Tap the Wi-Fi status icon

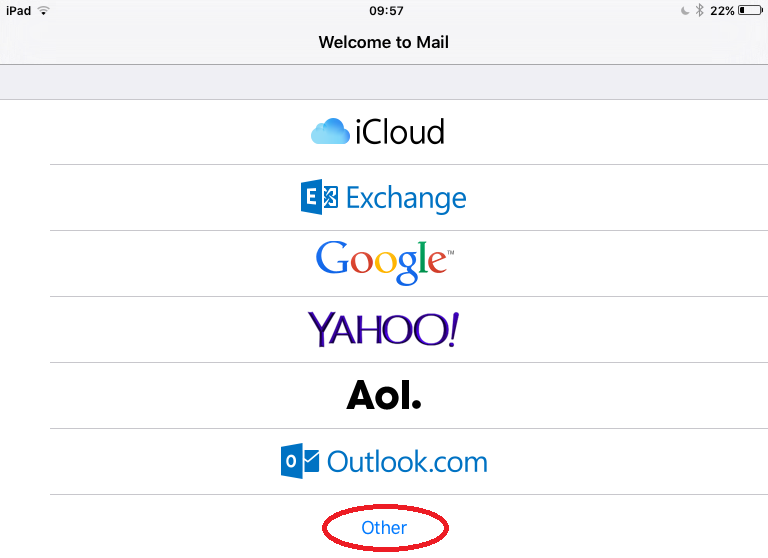[44, 11]
